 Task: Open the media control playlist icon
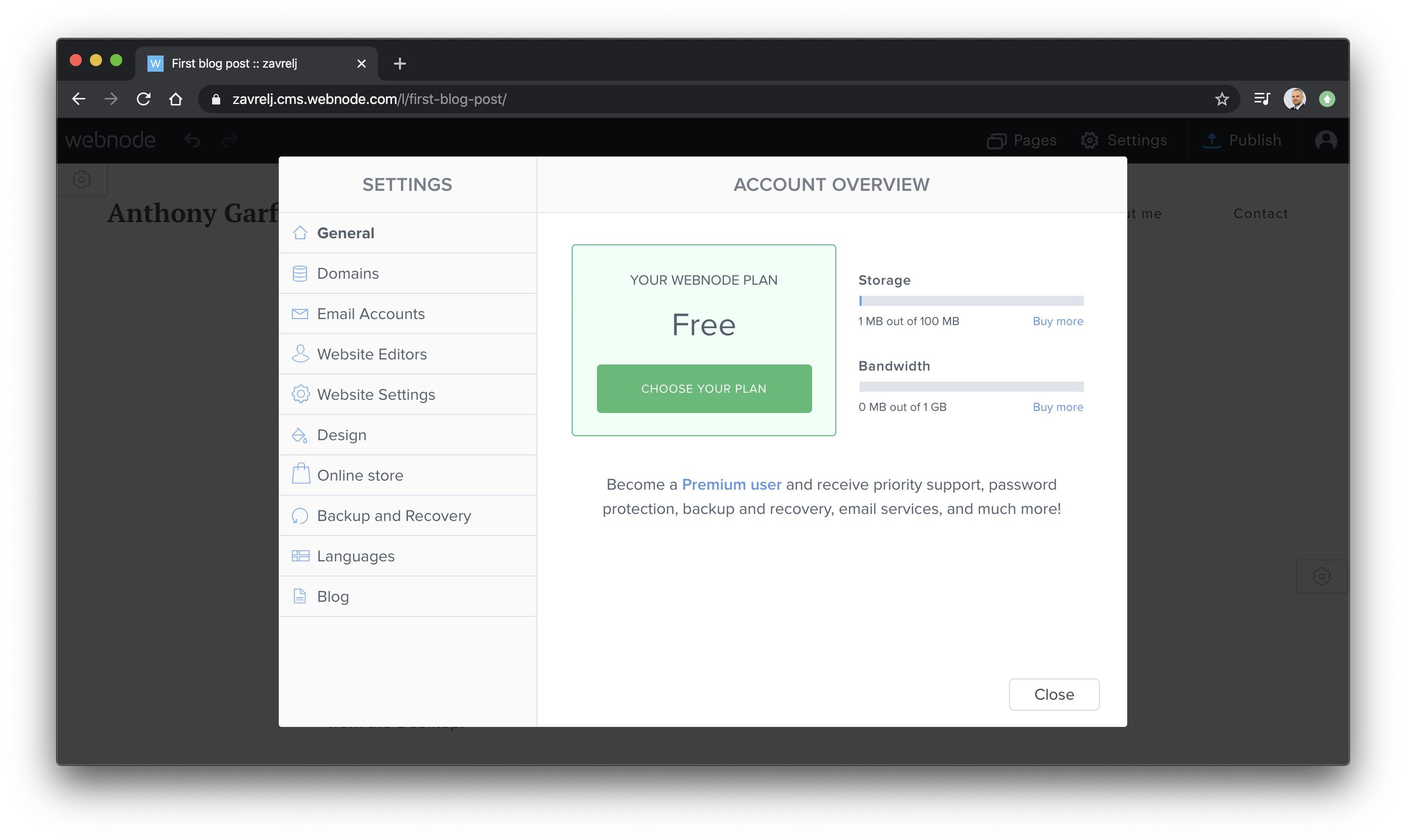[x=1262, y=99]
